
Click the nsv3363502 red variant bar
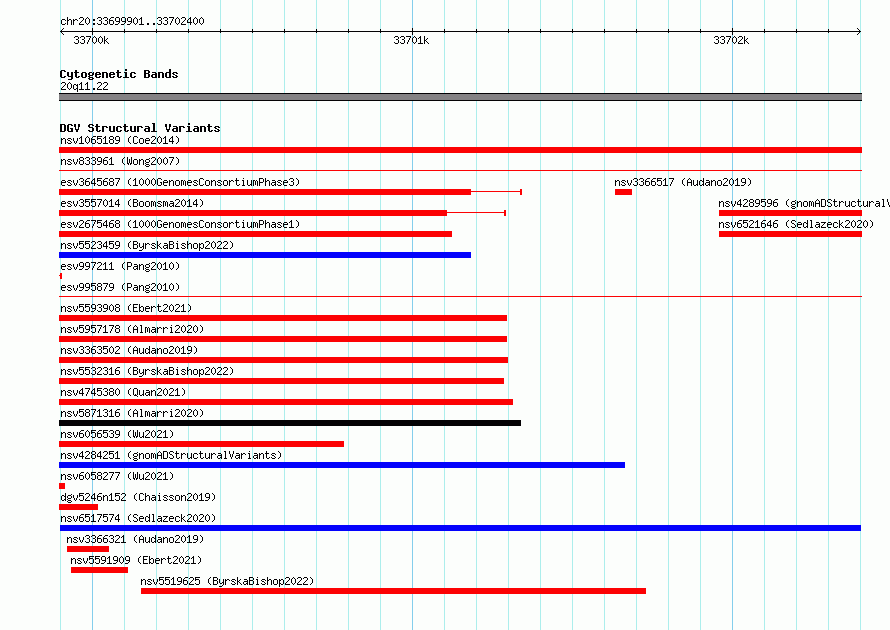pyautogui.click(x=283, y=360)
